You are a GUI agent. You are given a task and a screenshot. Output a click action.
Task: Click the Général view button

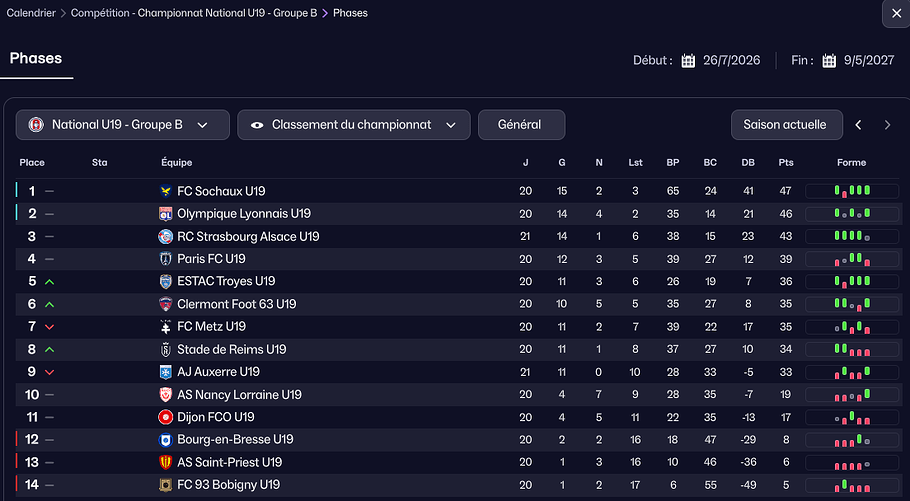pos(521,125)
